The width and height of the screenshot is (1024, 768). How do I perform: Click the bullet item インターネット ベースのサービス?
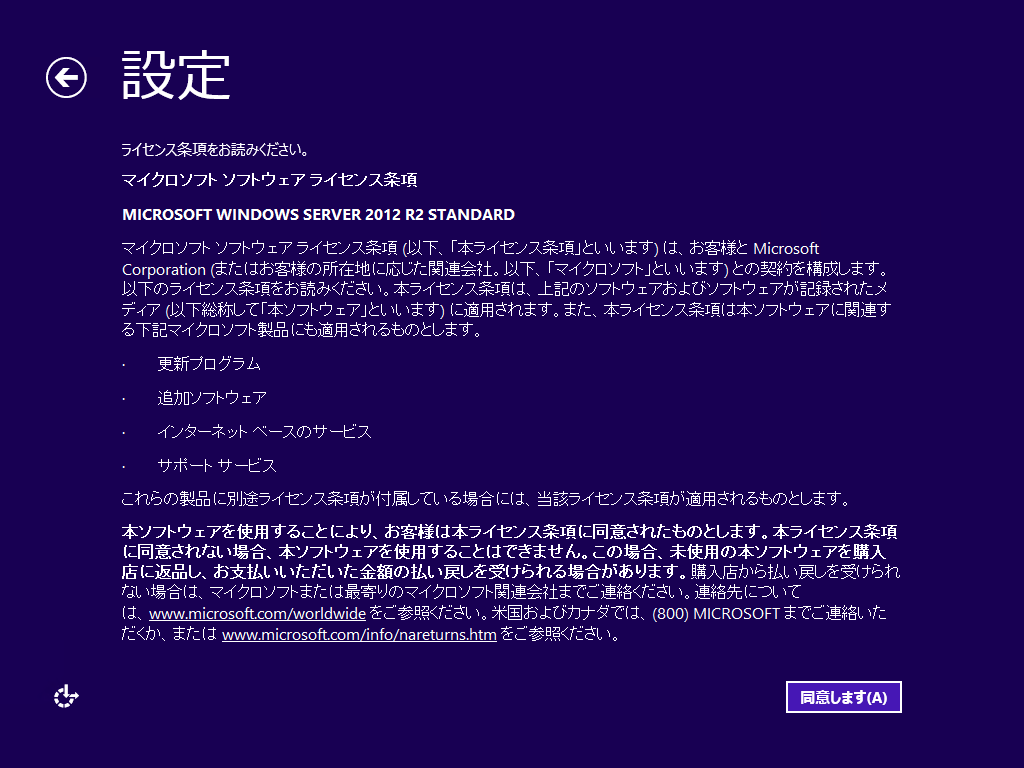coord(264,432)
